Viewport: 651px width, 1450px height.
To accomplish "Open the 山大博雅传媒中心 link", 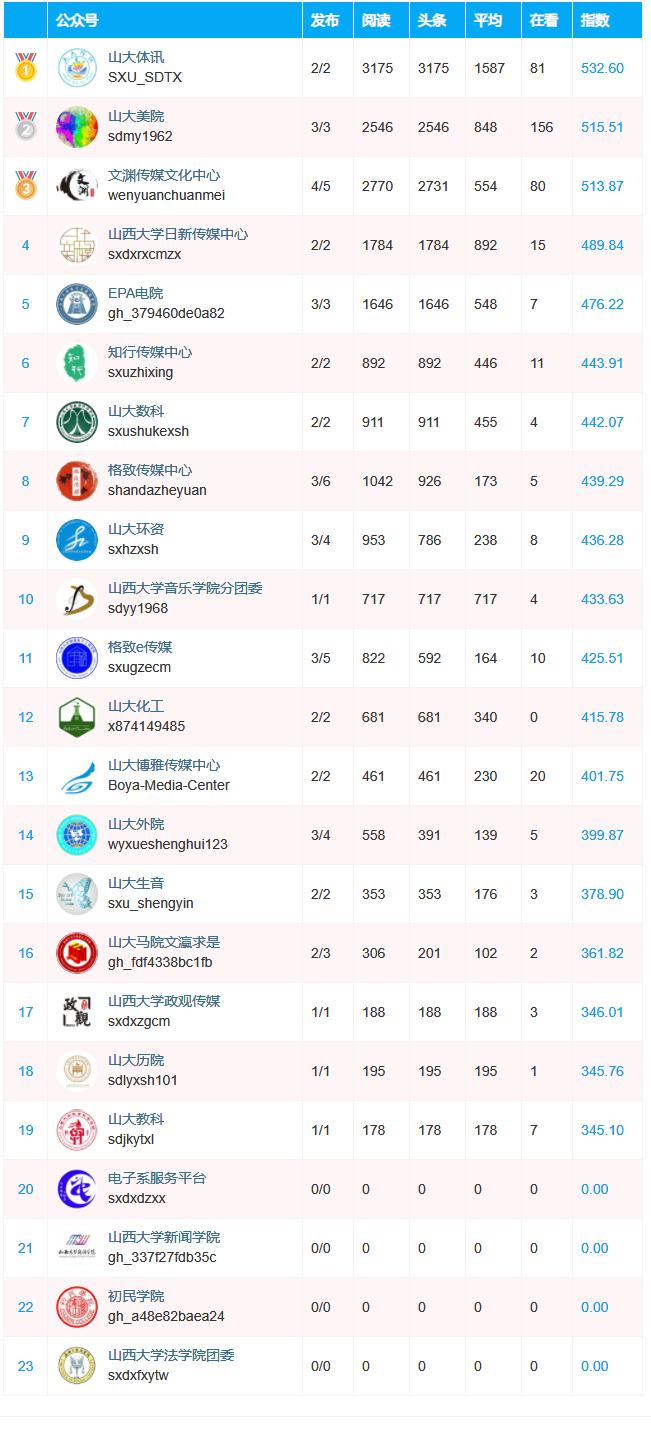I will (164, 765).
